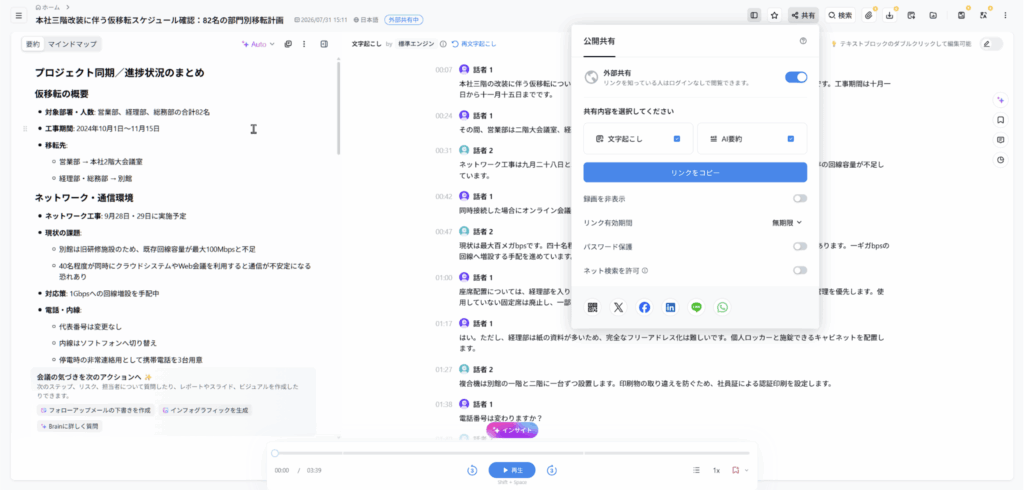Click the 日本語 language label in header

[x=368, y=20]
